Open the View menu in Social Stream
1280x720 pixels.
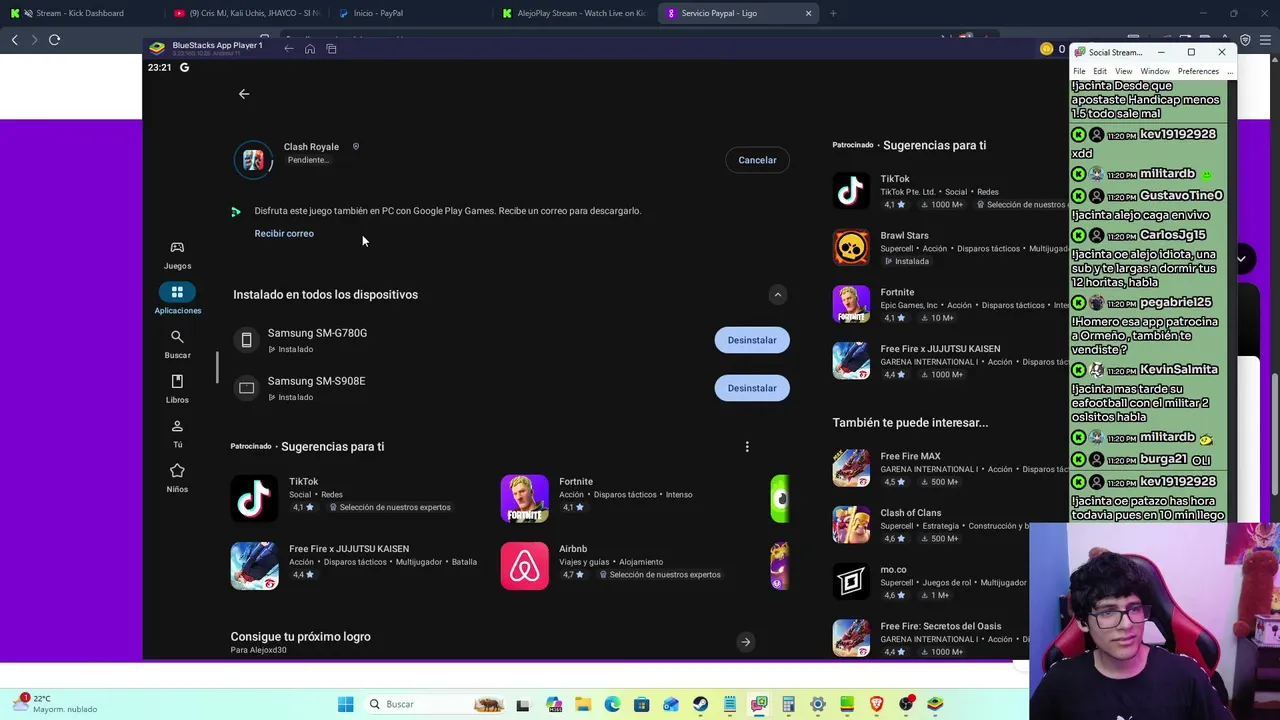coord(1124,71)
